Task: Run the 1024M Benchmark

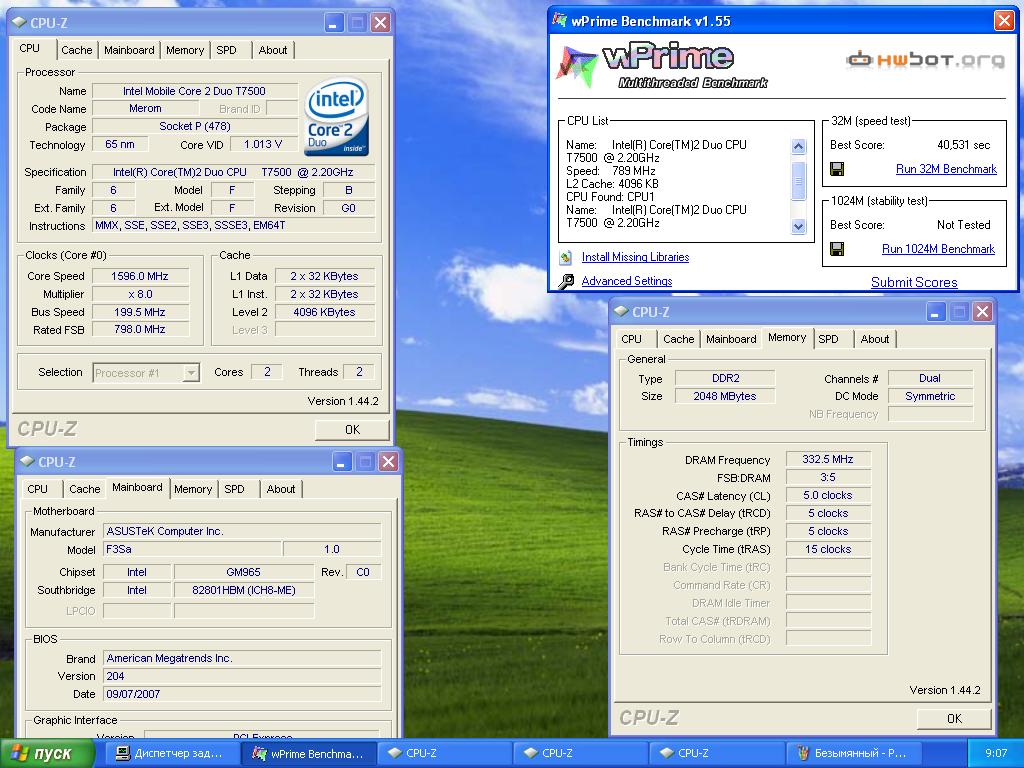Action: click(938, 249)
